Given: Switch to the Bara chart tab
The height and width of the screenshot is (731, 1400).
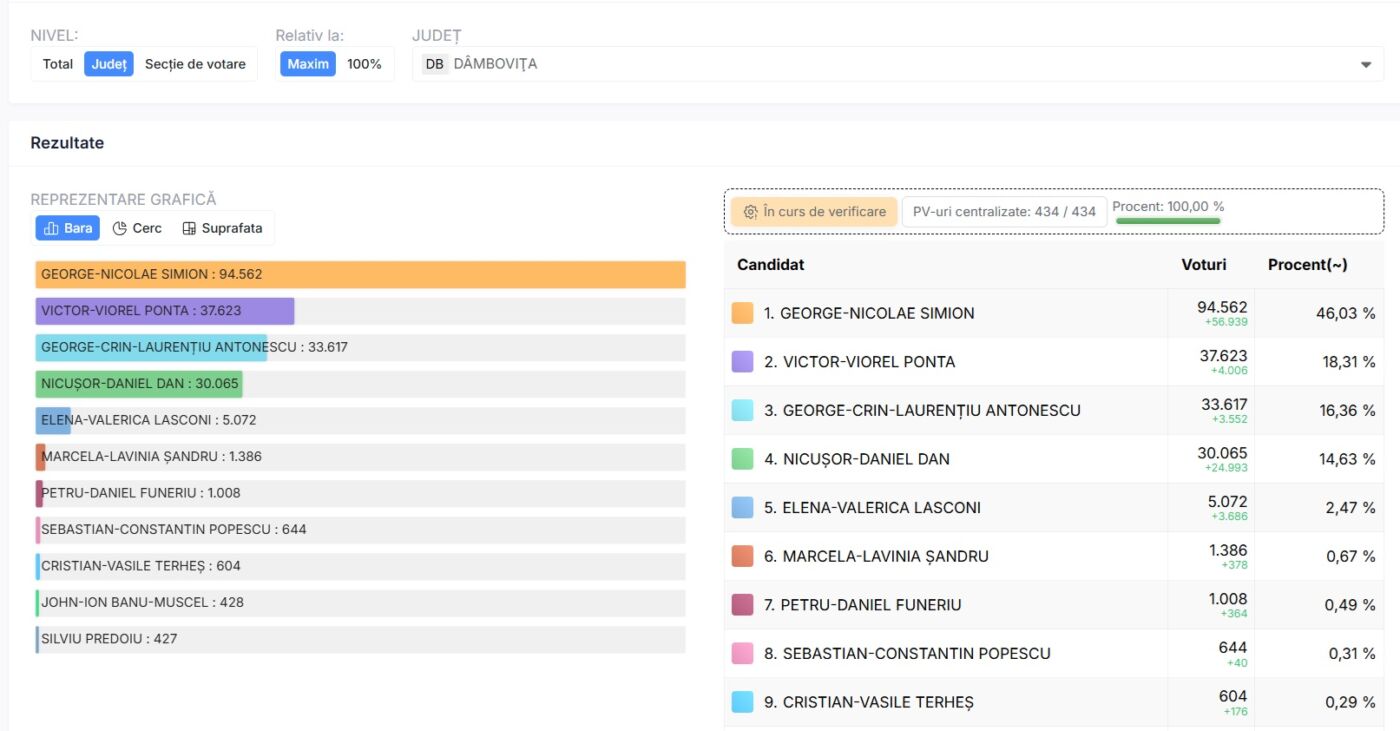Looking at the screenshot, I should [68, 228].
